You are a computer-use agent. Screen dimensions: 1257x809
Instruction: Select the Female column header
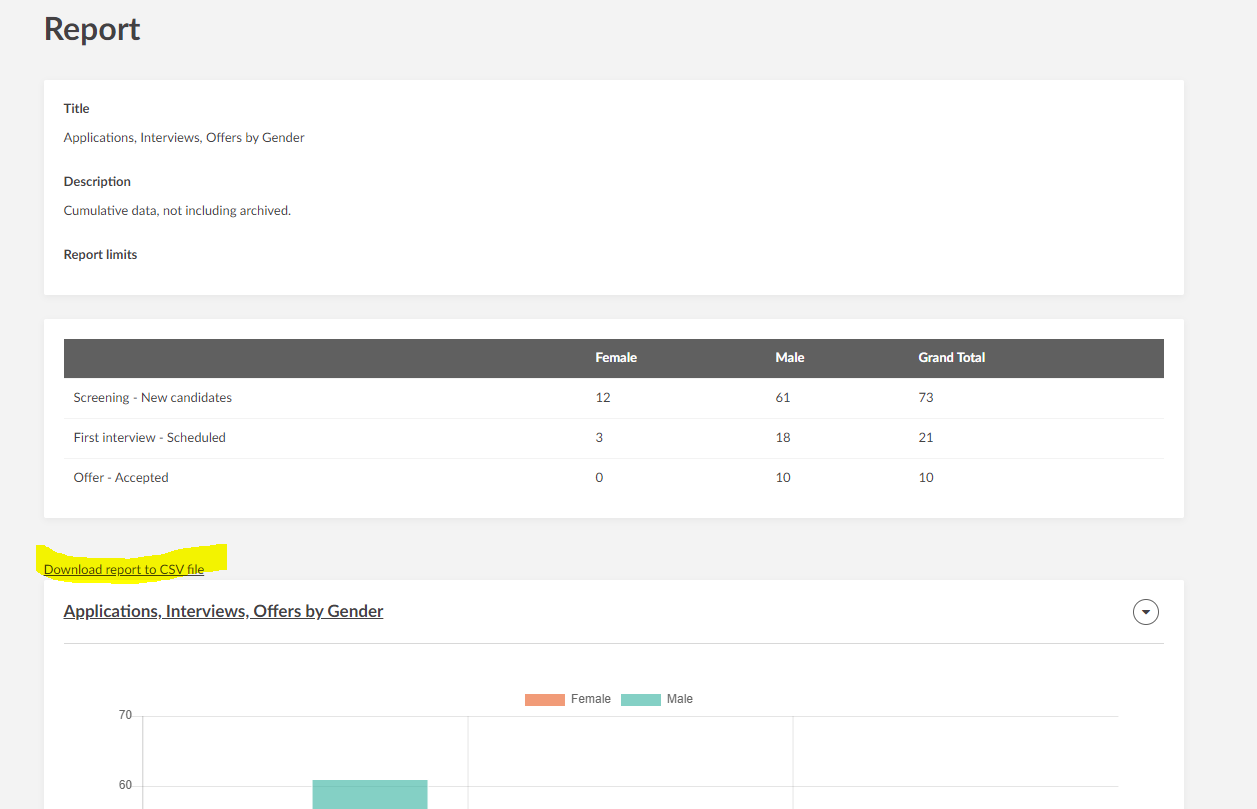616,358
